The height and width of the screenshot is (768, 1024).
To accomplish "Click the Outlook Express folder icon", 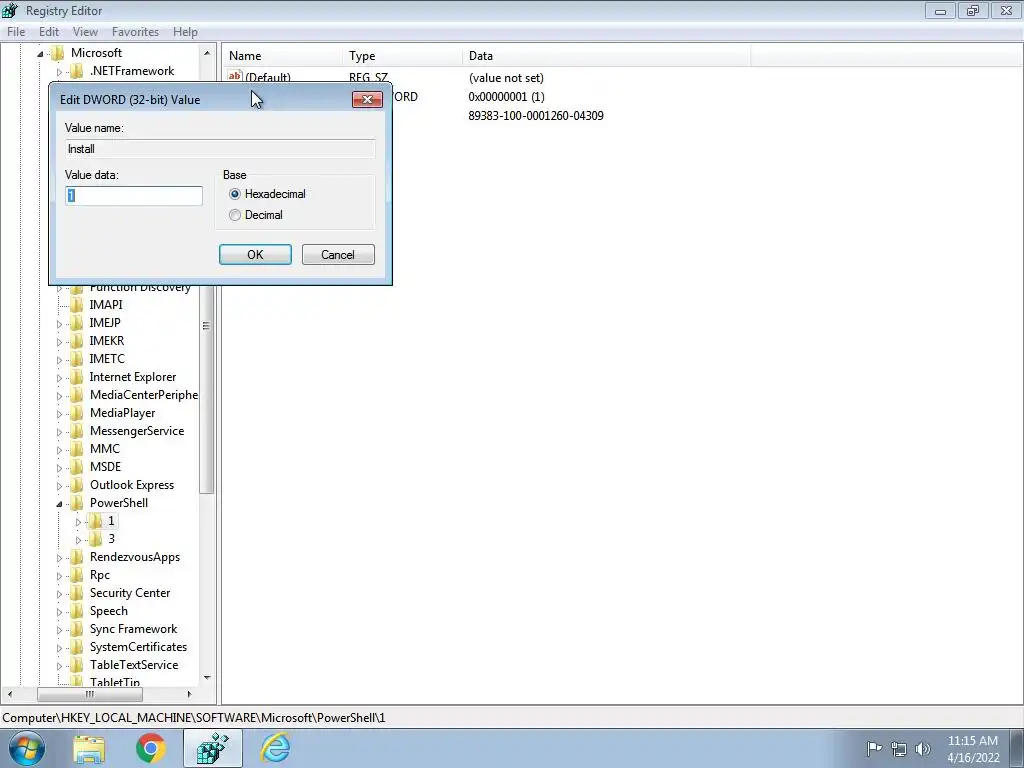I will (76, 485).
